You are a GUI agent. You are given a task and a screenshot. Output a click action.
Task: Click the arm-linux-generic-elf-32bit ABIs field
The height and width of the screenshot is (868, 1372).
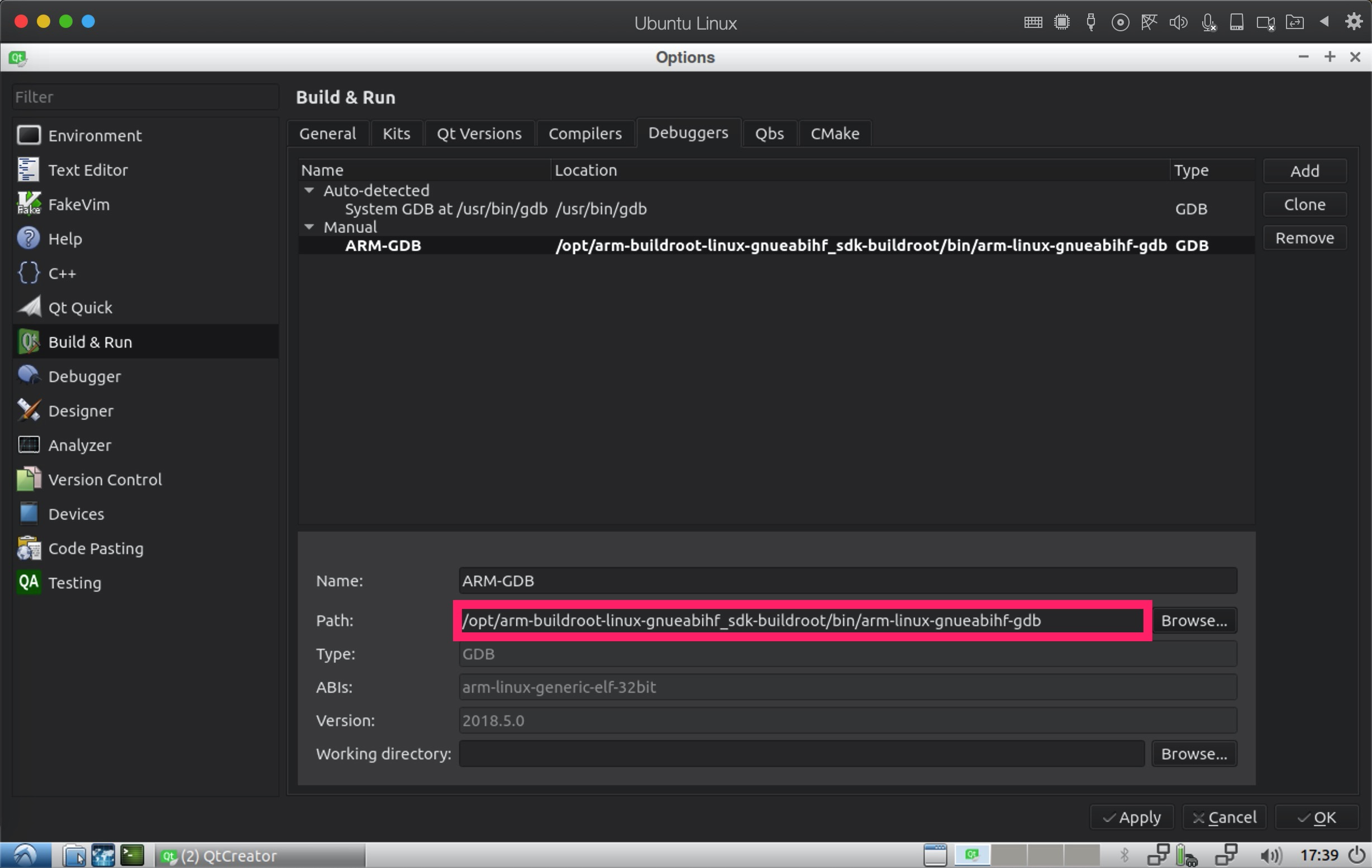pyautogui.click(x=848, y=687)
